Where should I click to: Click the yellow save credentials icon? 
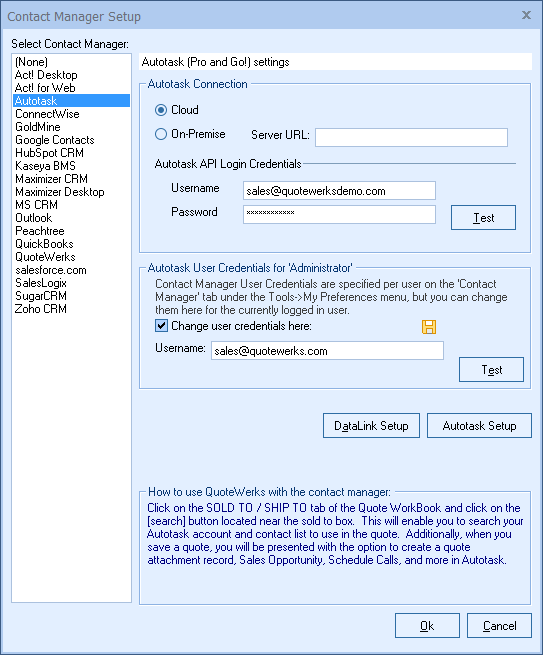click(429, 327)
